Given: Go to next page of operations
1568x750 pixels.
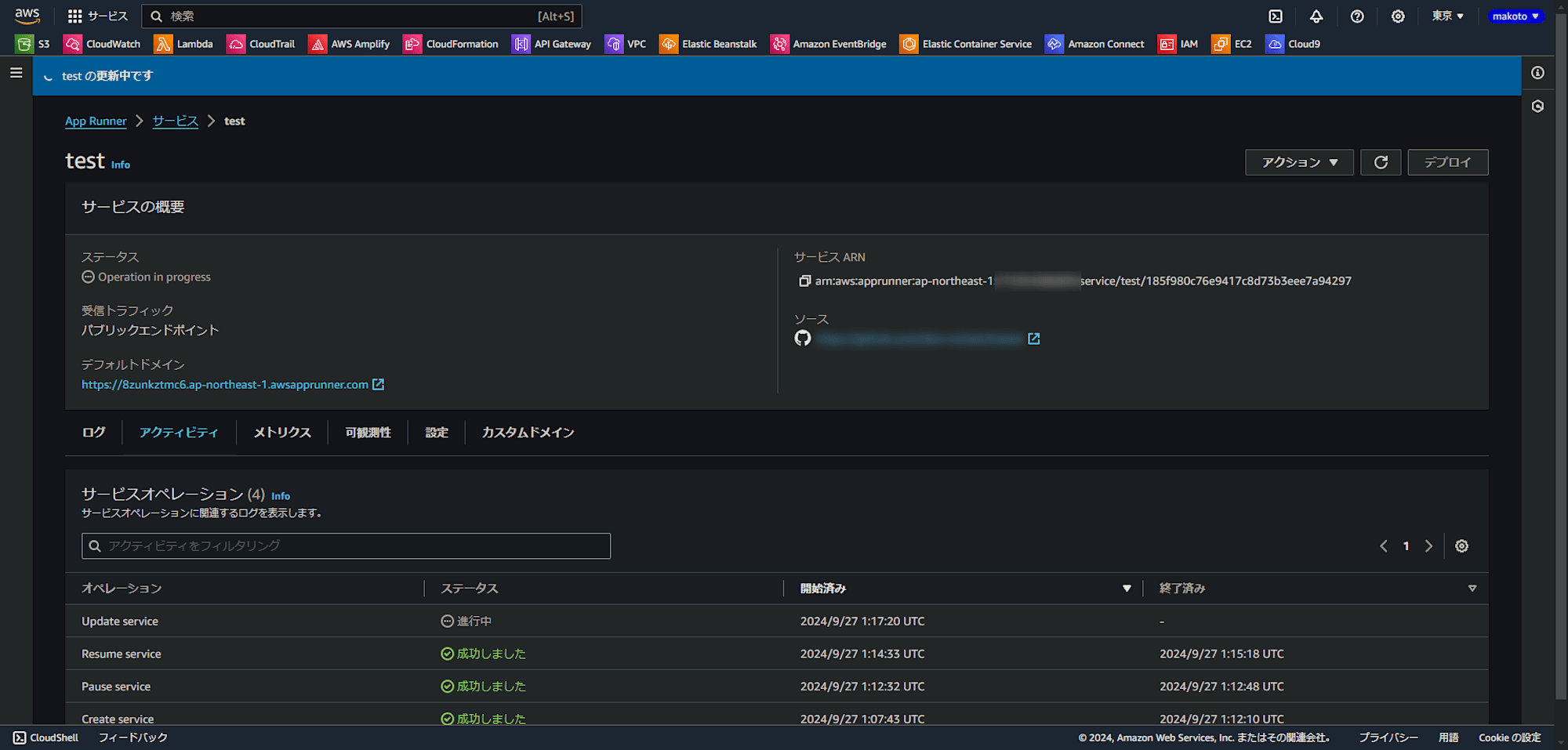Looking at the screenshot, I should 1428,546.
